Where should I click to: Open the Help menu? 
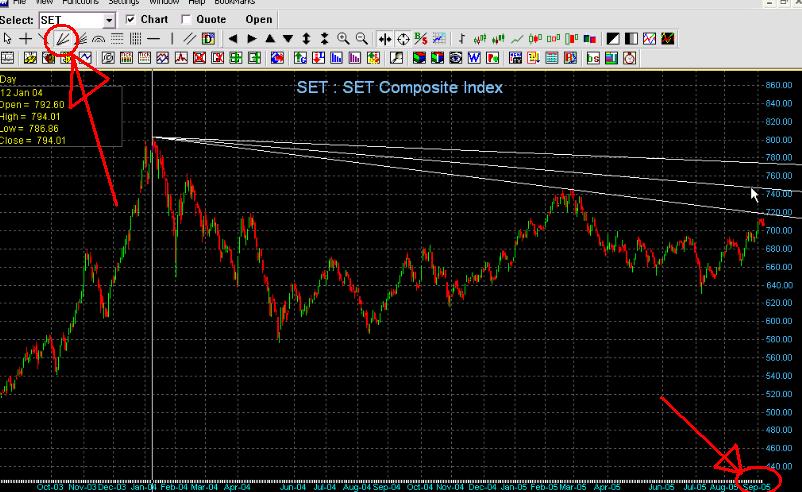click(196, 2)
